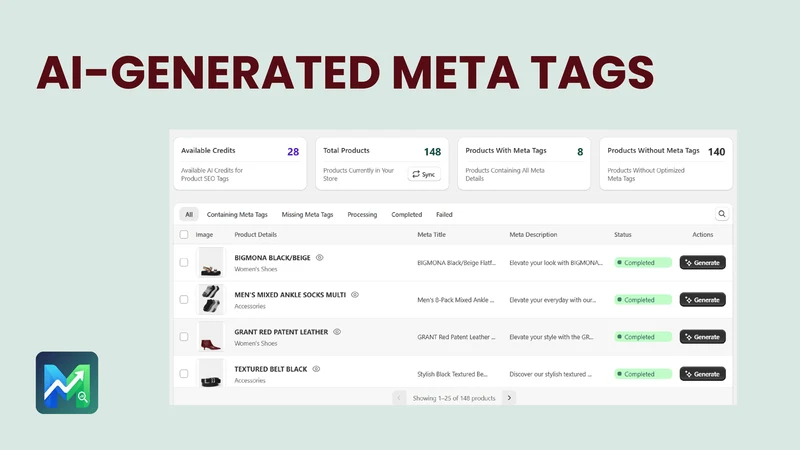Click Products With Meta Tags value 8
Screen dimensions: 800x450
[580, 152]
